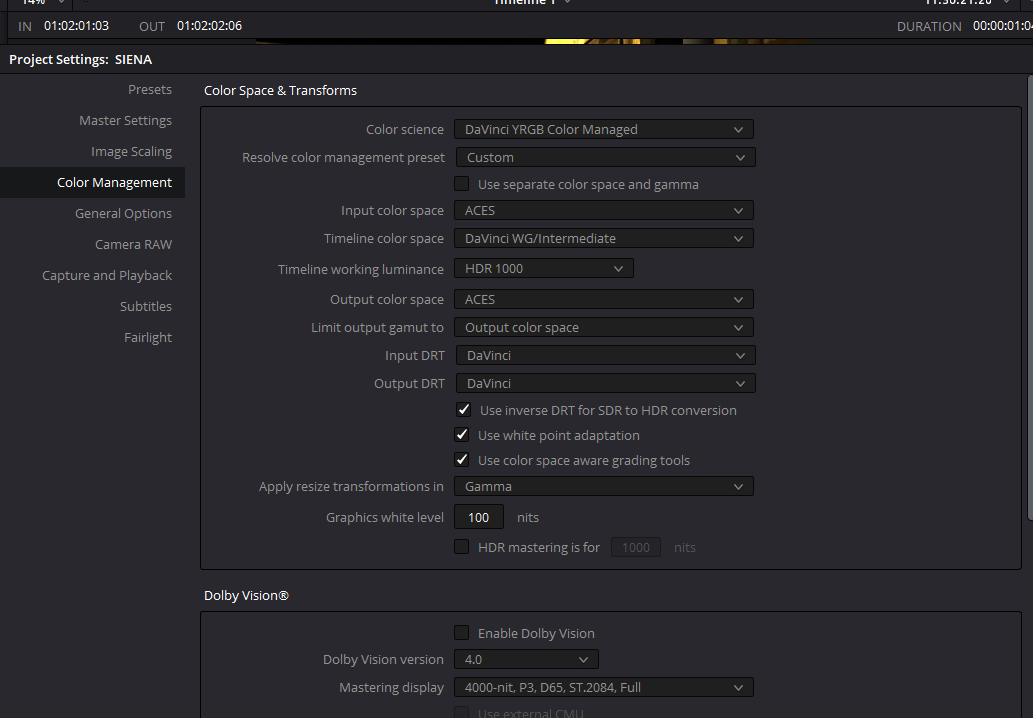Open the Color science dropdown
1033x718 pixels.
[x=603, y=129]
